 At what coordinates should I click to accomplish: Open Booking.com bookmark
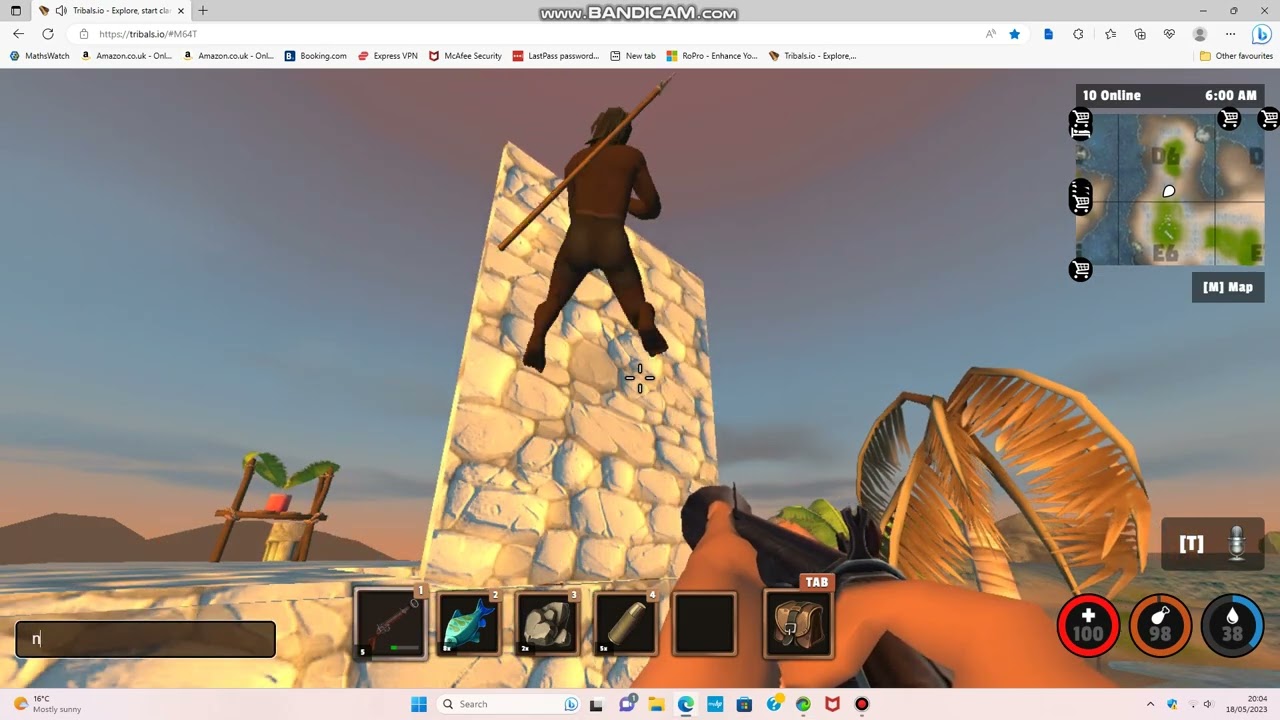pos(315,56)
